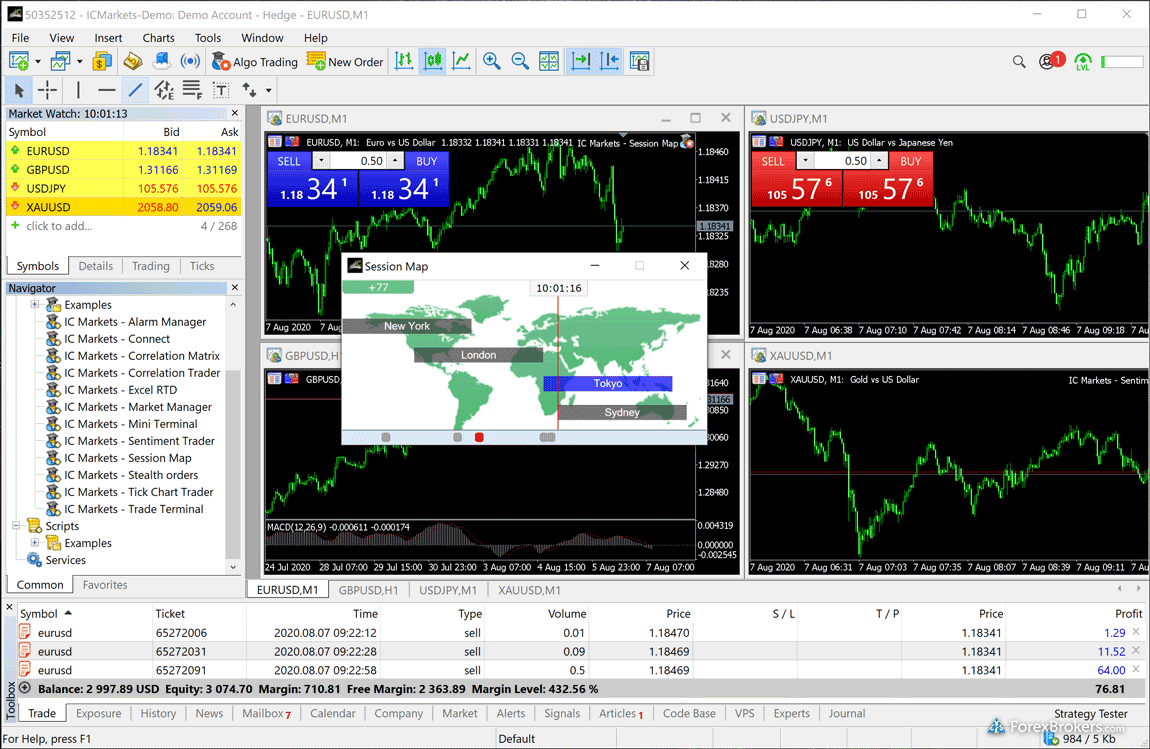
Task: Toggle the Data Window icon
Action: [x=133, y=62]
